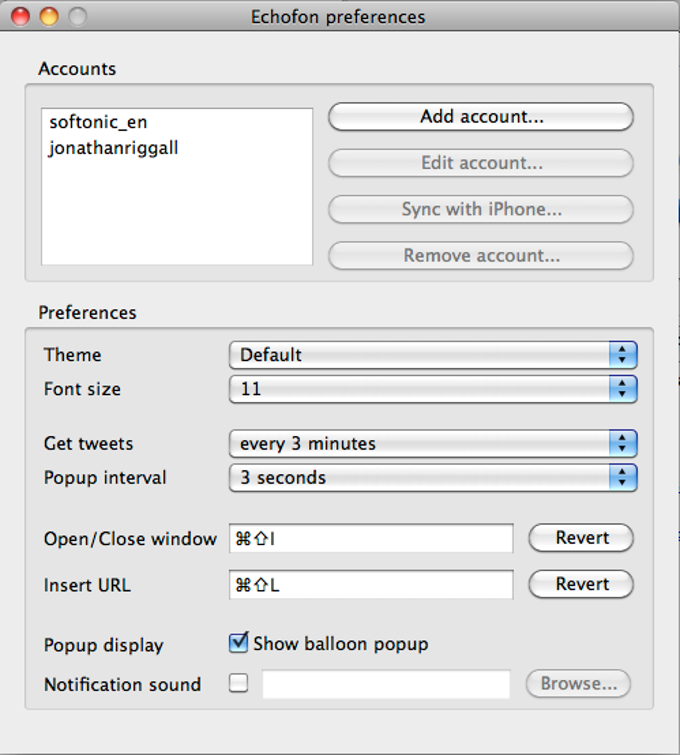This screenshot has height=755, width=680.
Task: Uncheck the Show balloon popup checkbox
Action: click(x=239, y=643)
